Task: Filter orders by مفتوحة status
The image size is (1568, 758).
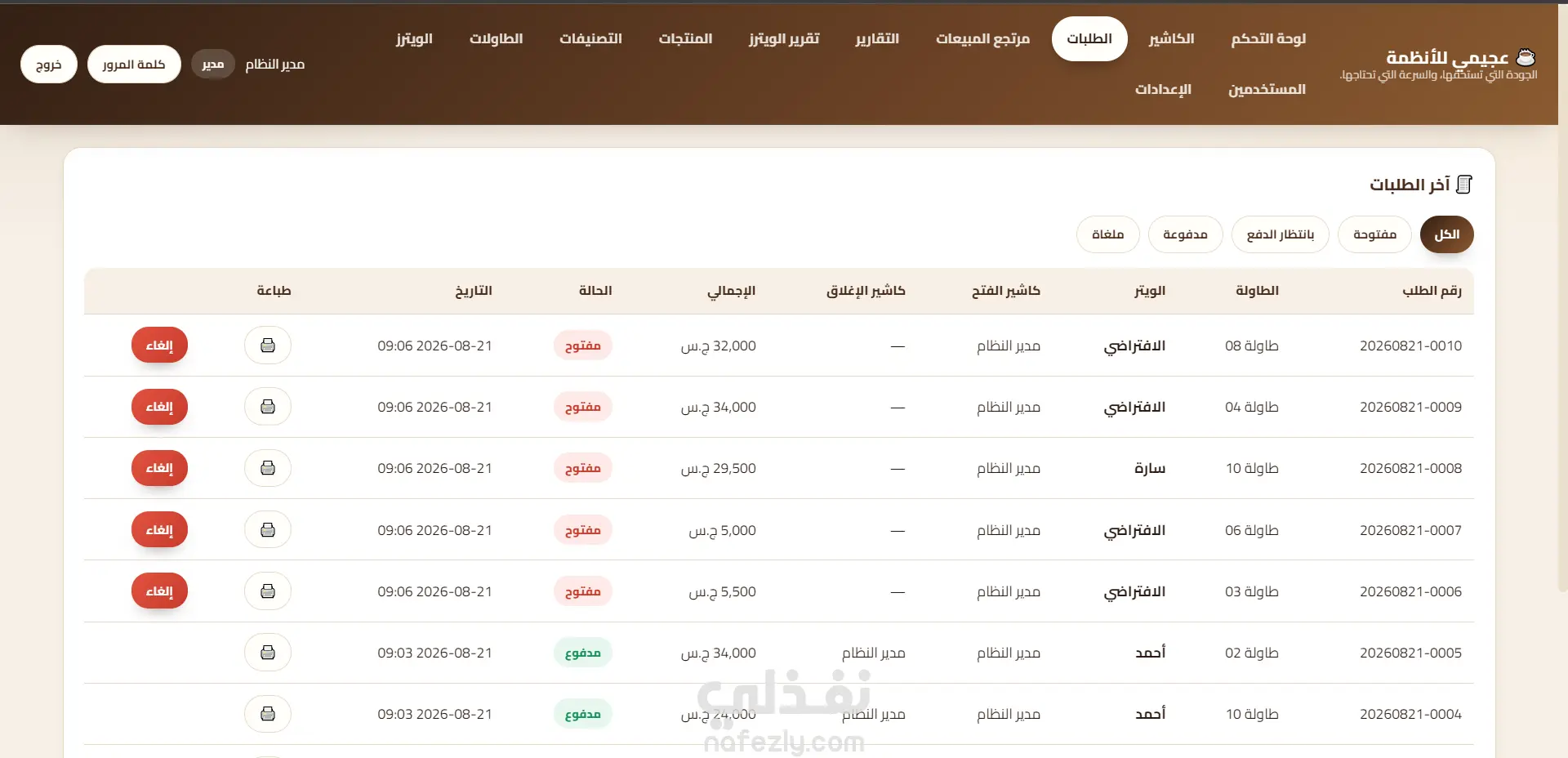Action: pos(1374,234)
